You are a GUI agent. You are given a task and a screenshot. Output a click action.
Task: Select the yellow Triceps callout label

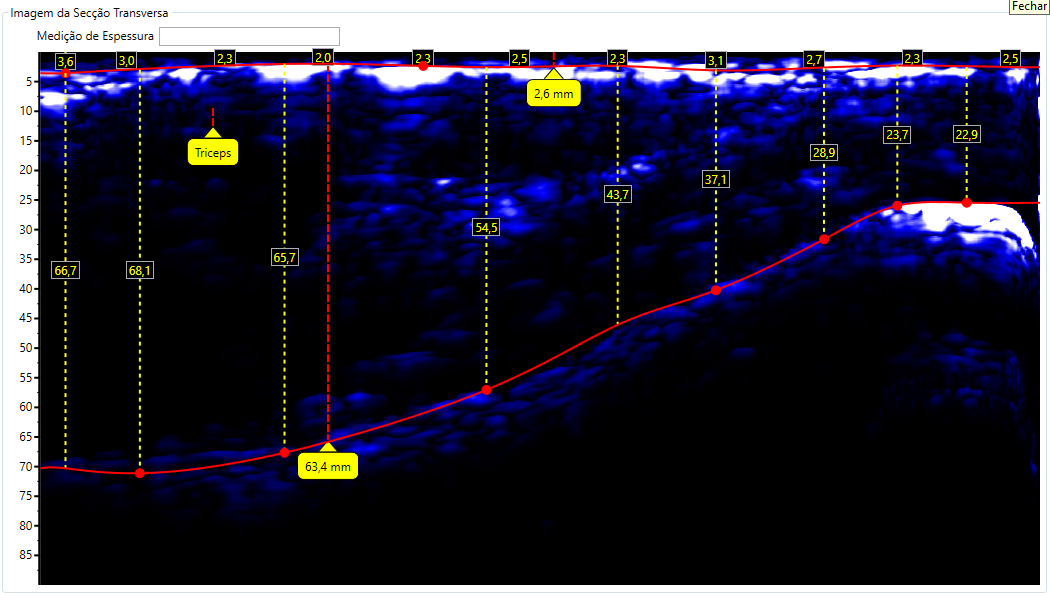(x=212, y=154)
